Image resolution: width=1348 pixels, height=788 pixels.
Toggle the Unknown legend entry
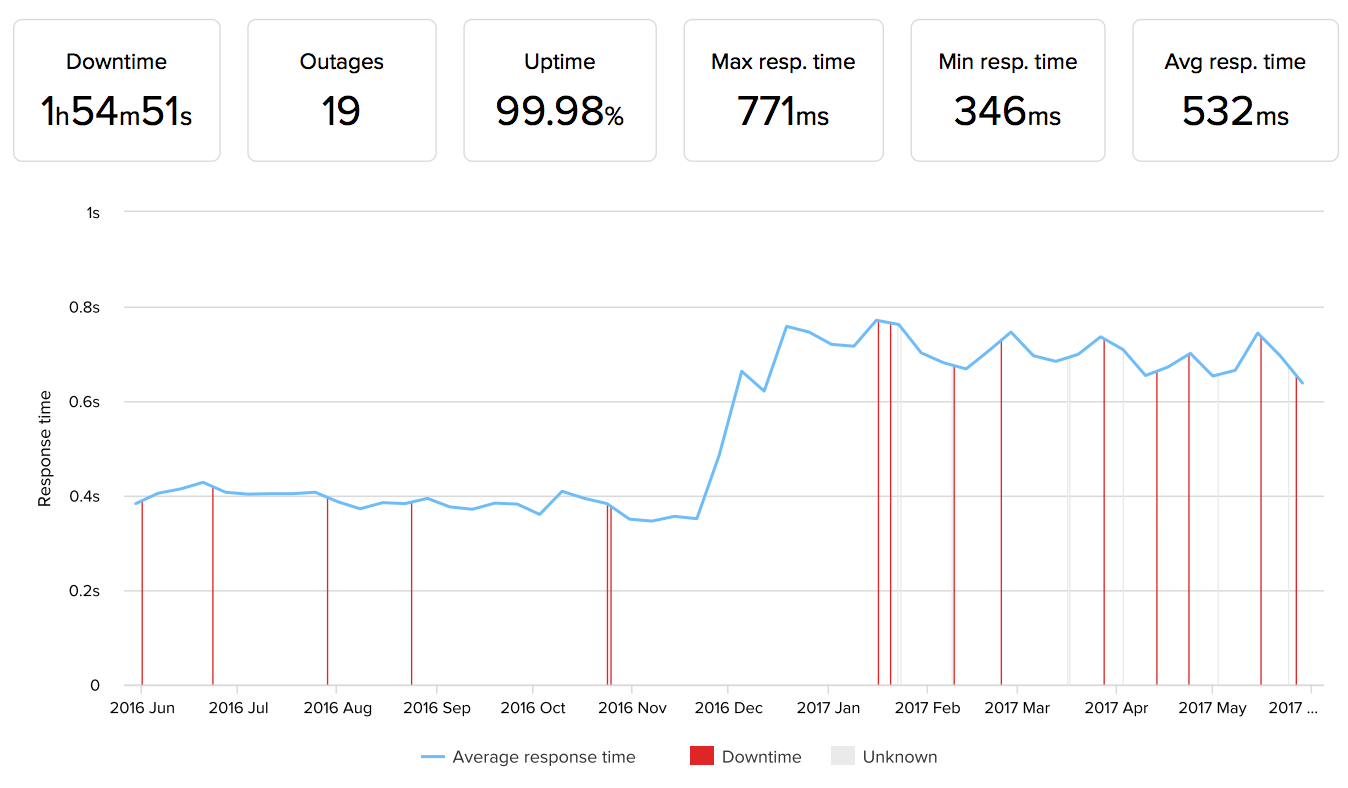[884, 757]
